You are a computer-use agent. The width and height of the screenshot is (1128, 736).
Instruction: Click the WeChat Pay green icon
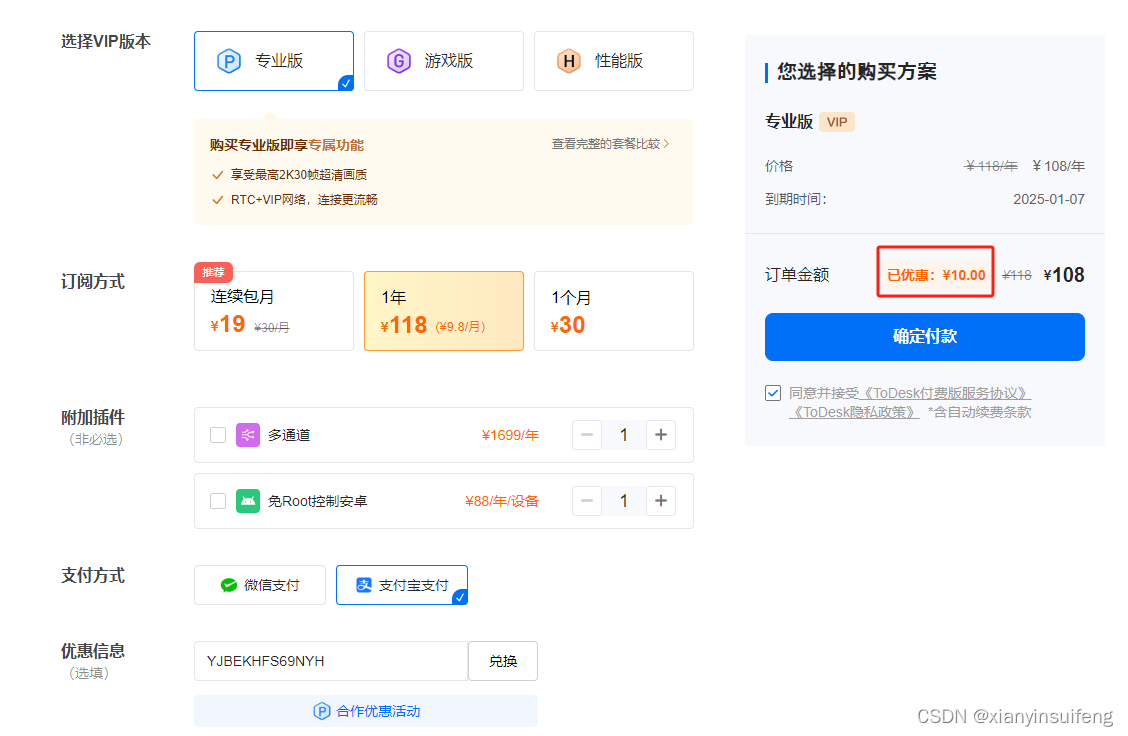[x=229, y=585]
